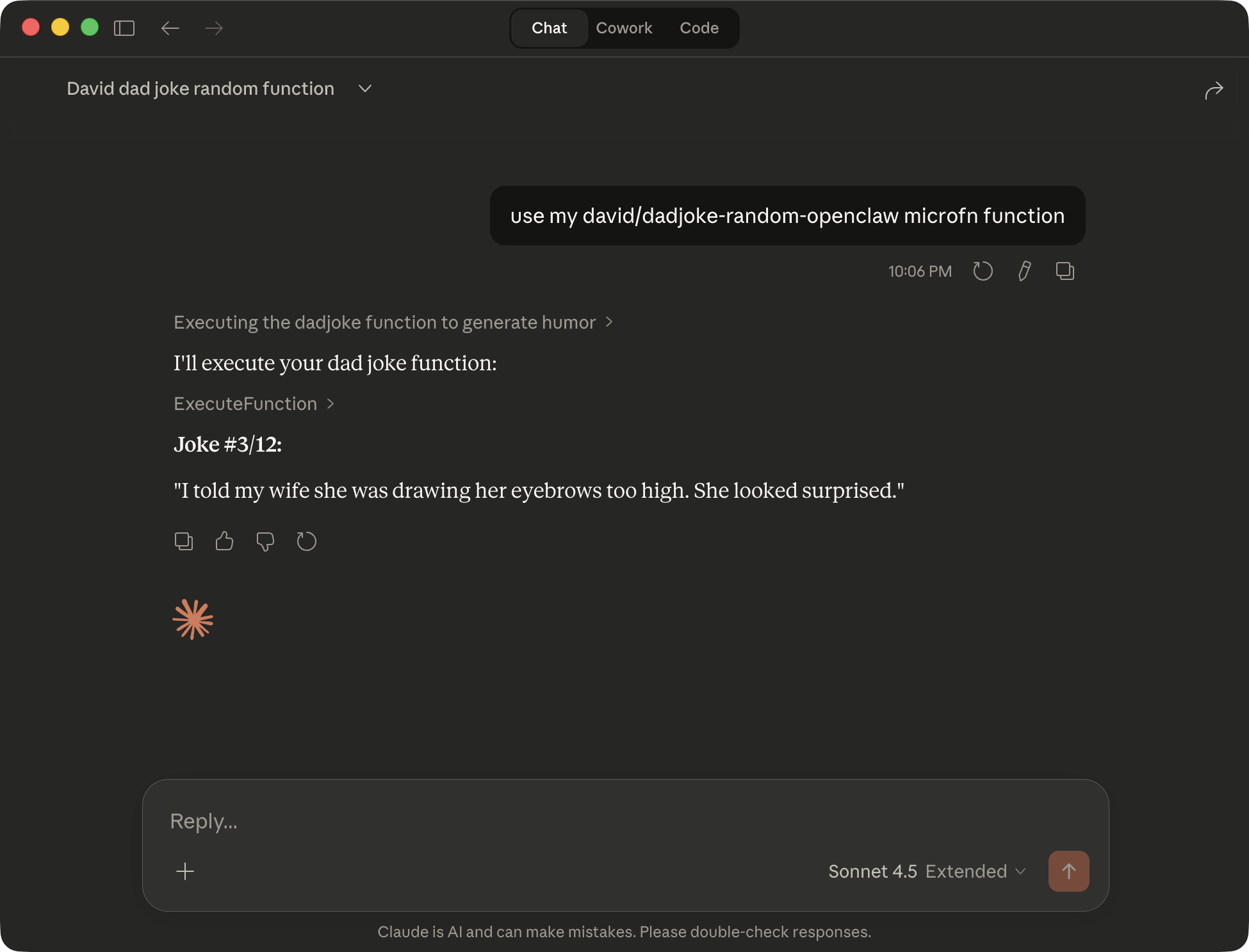Give a thumbs up to the joke
This screenshot has width=1249, height=952.
224,541
